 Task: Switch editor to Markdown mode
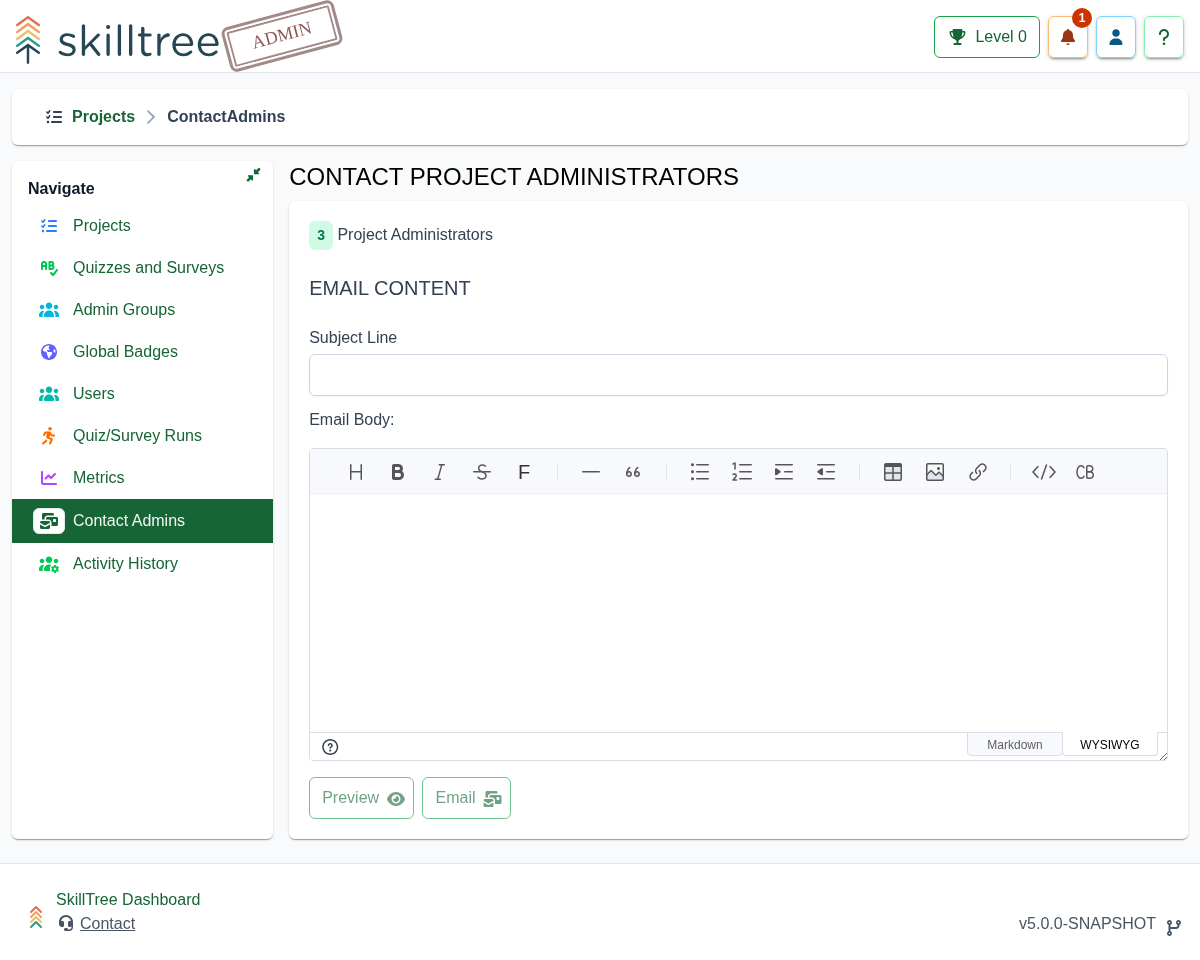[x=1015, y=745]
